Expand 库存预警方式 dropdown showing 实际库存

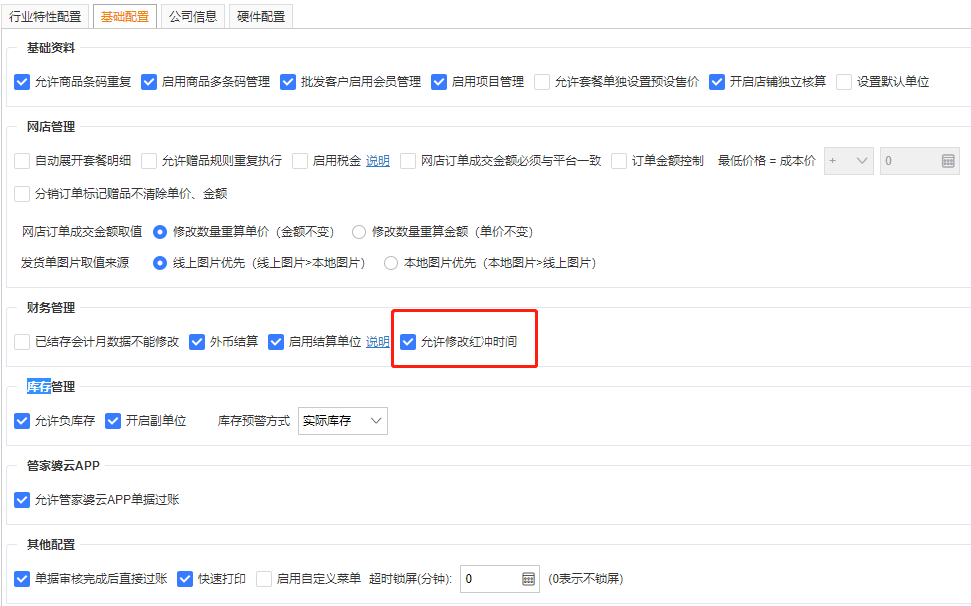(x=342, y=421)
